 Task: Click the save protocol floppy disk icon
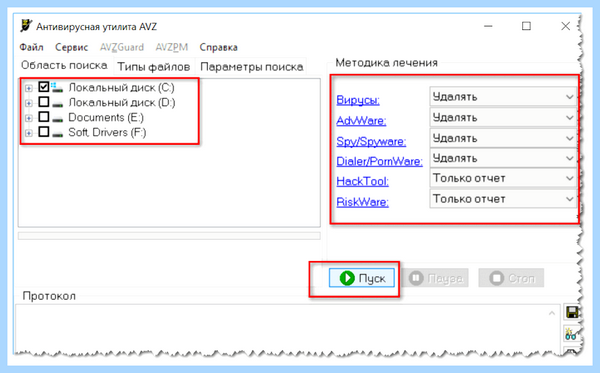572,313
